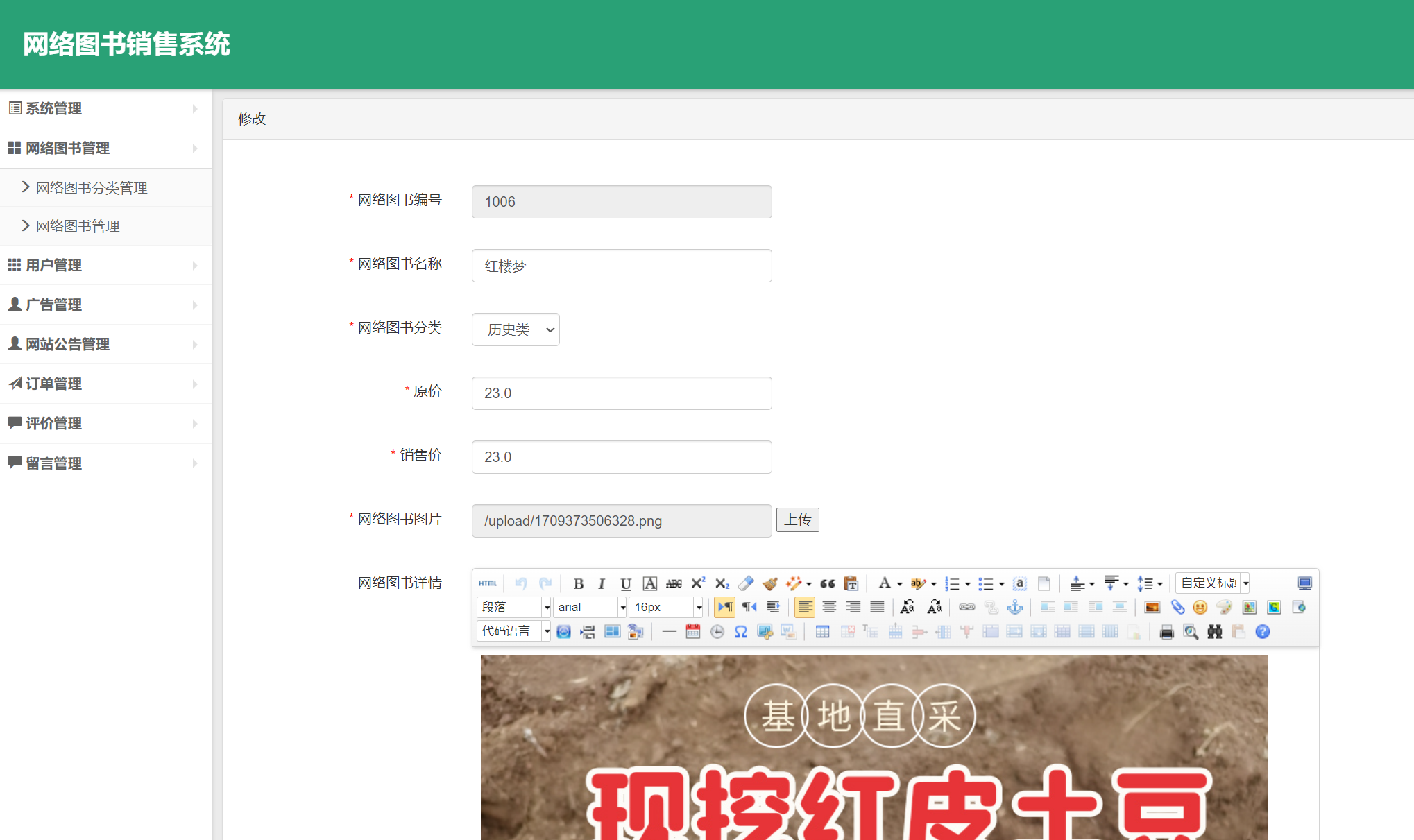Toggle fullscreen mode in the editor
This screenshot has height=840, width=1414.
1305,583
